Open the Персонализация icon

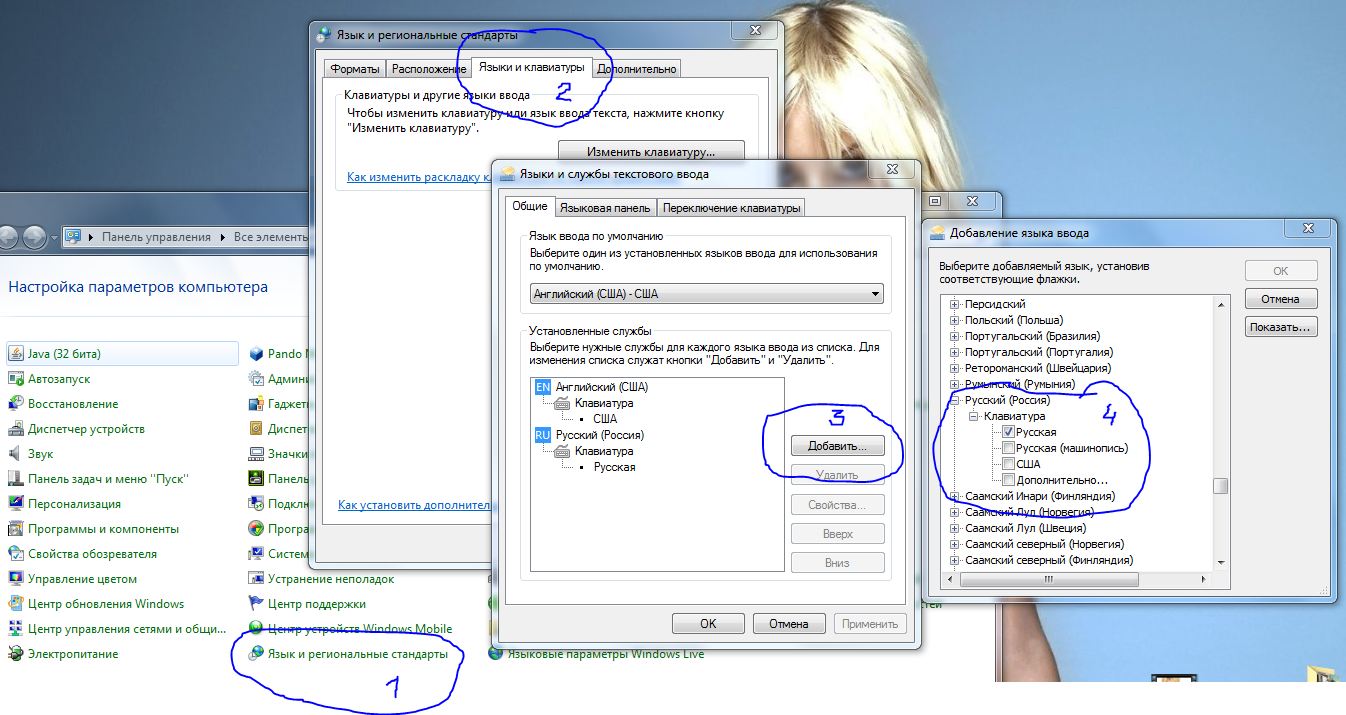tap(16, 504)
